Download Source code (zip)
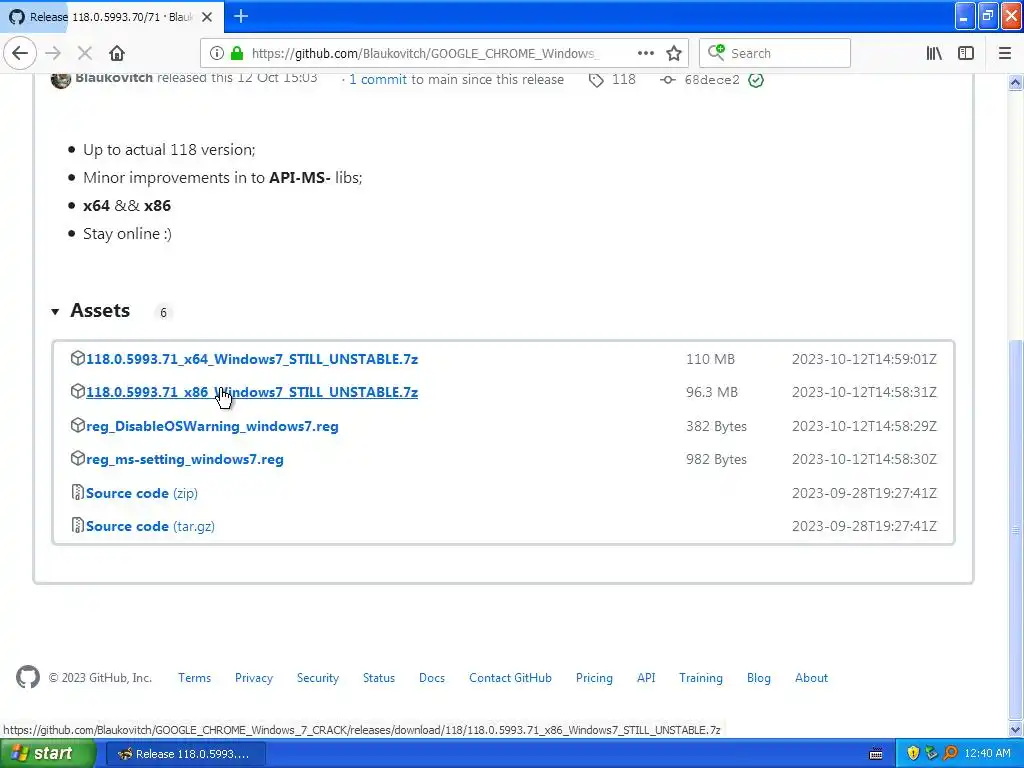 142,493
